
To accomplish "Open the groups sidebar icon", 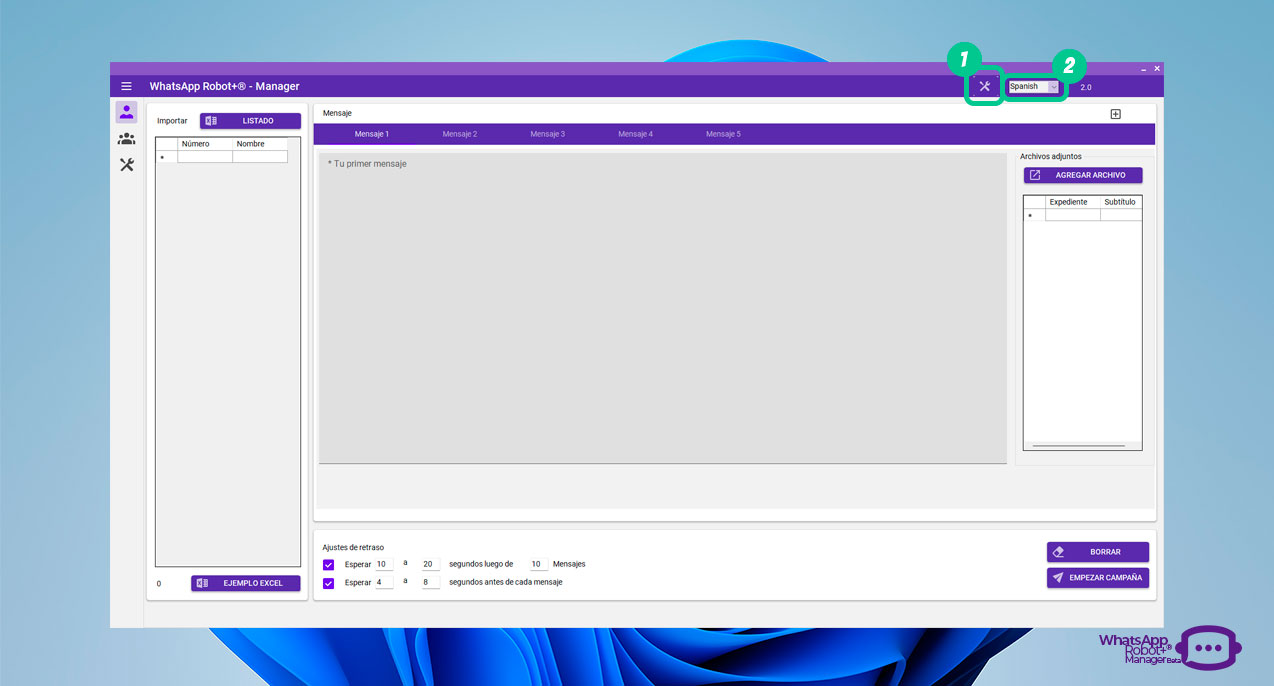I will pyautogui.click(x=126, y=139).
